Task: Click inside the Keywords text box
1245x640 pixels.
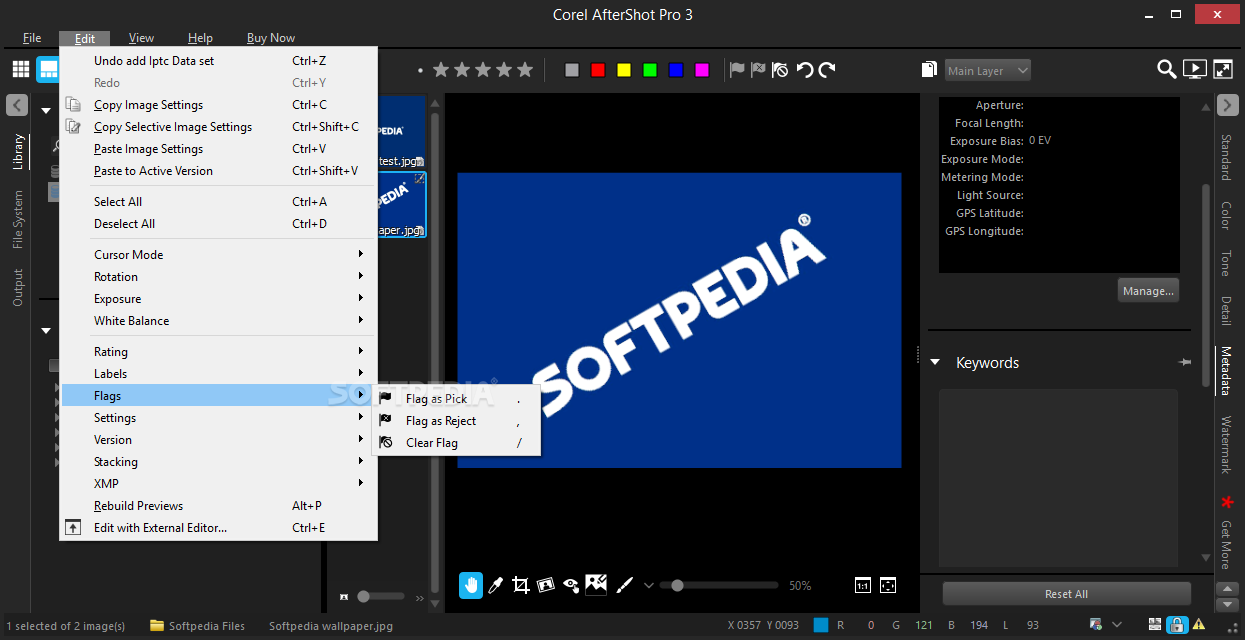Action: (x=1058, y=478)
